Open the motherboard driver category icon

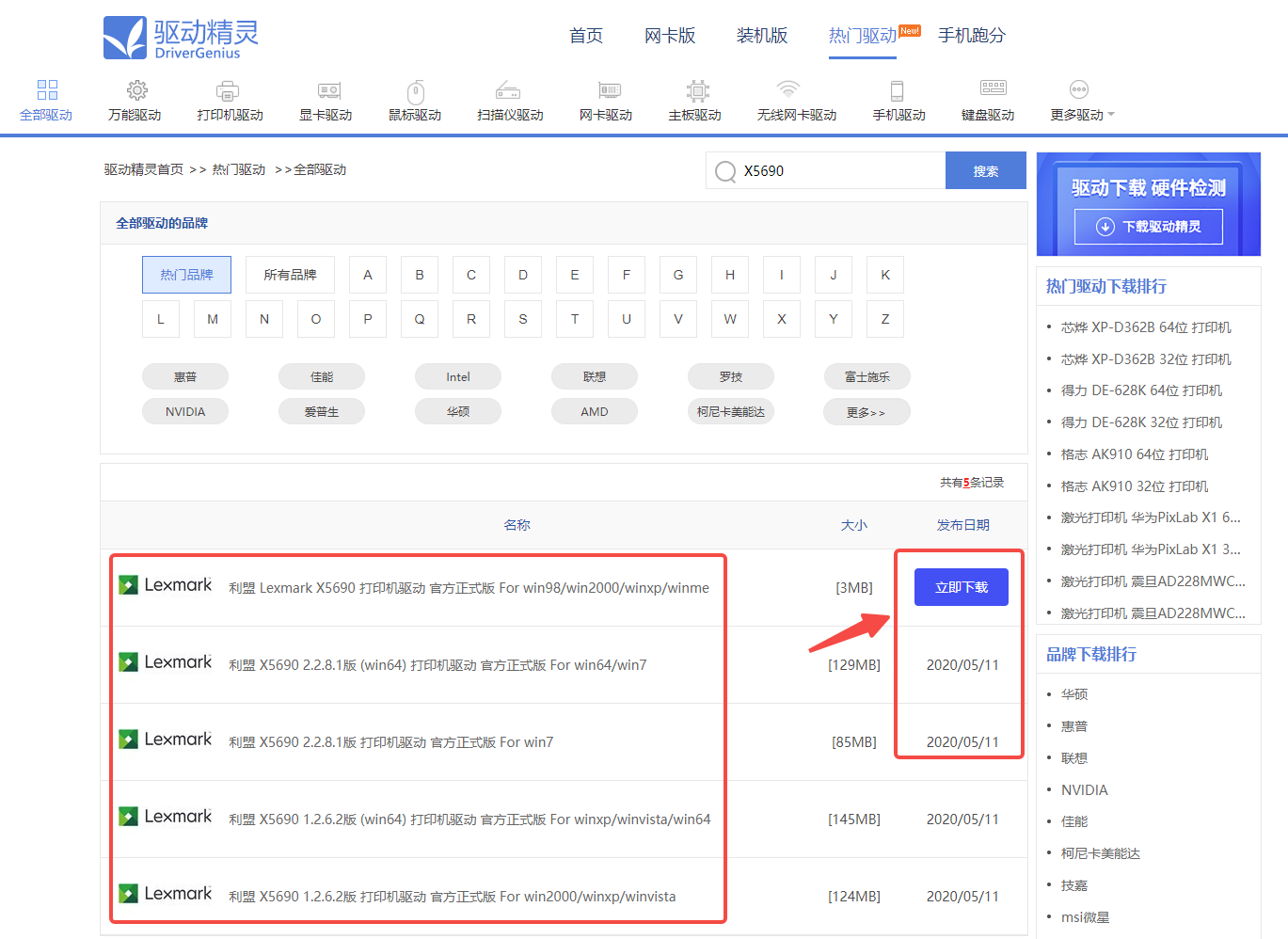[x=697, y=91]
